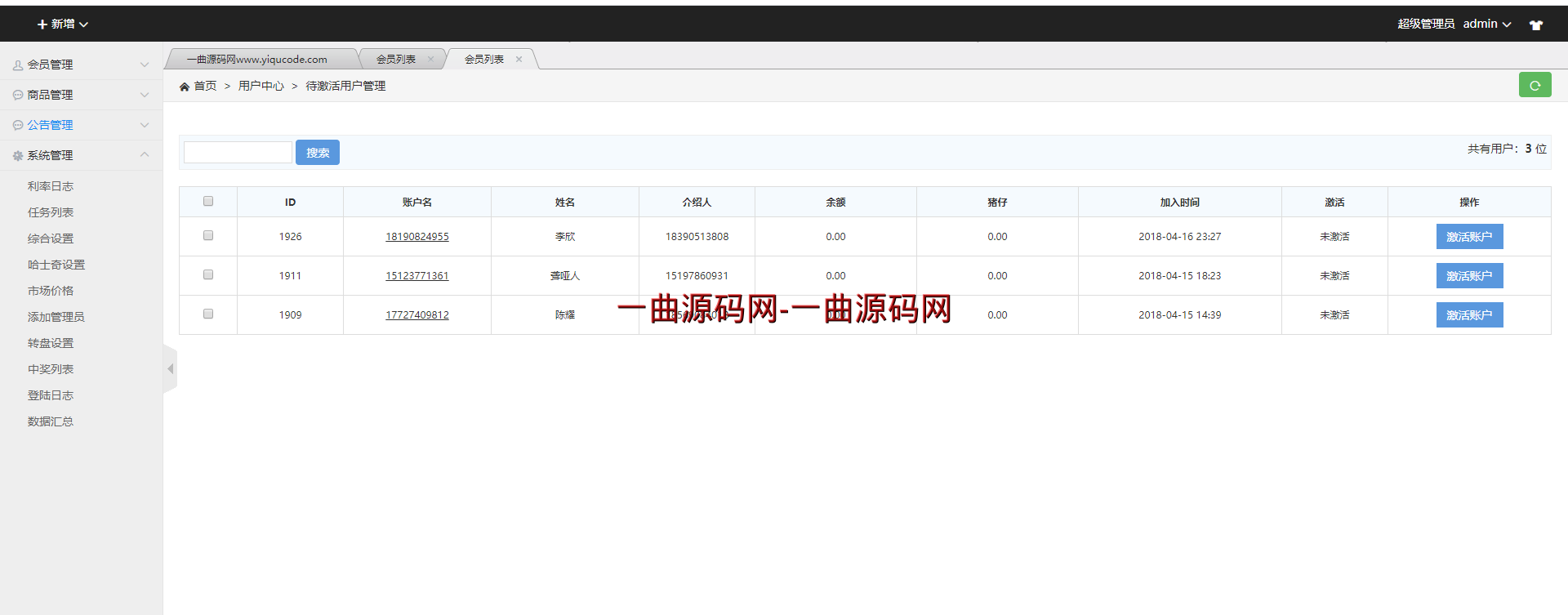Close the inactive 会员列表 tab with its X

430,60
